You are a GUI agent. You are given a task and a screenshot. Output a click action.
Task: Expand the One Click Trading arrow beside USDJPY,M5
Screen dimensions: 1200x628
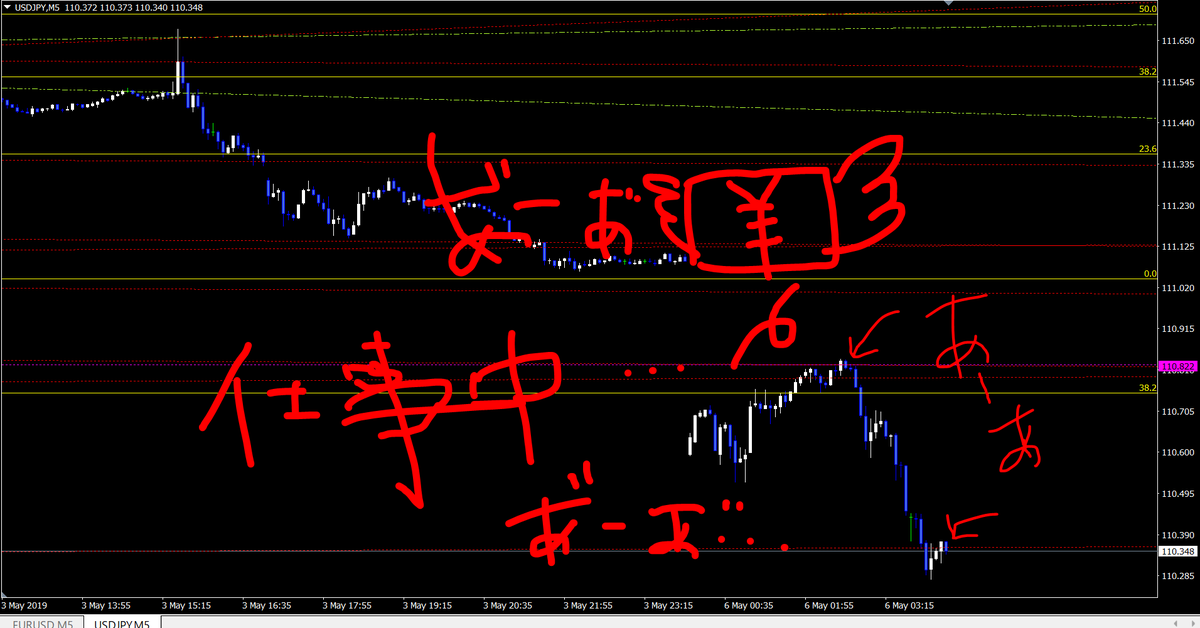point(6,8)
